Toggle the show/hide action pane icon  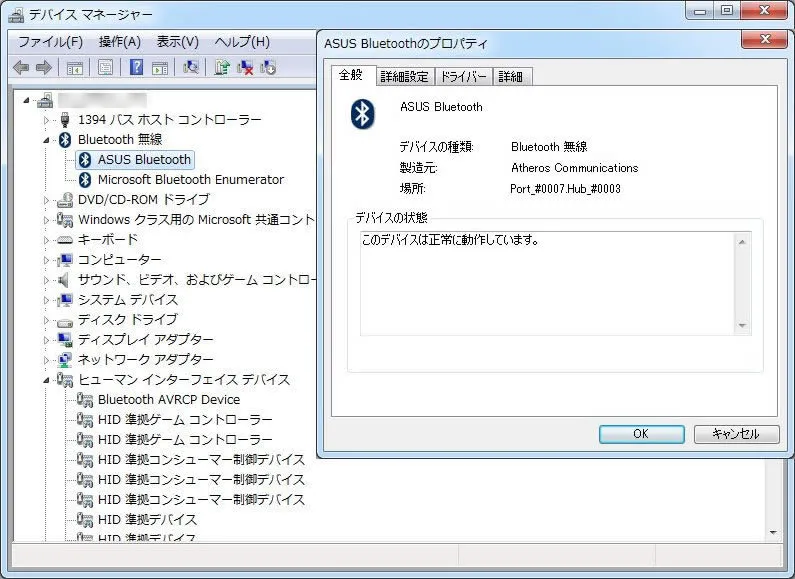160,67
